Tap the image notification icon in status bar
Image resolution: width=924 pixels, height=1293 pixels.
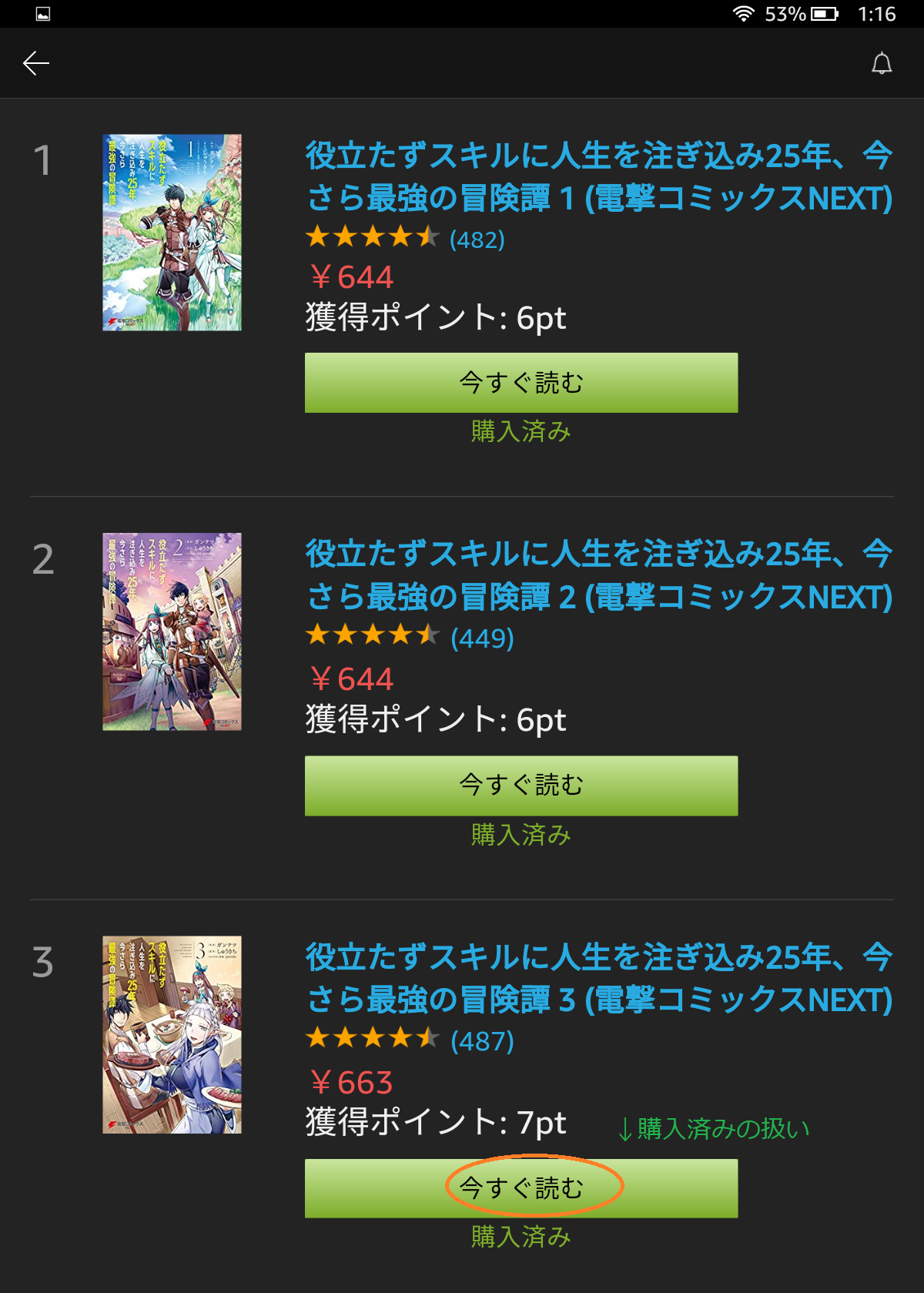coord(43,14)
